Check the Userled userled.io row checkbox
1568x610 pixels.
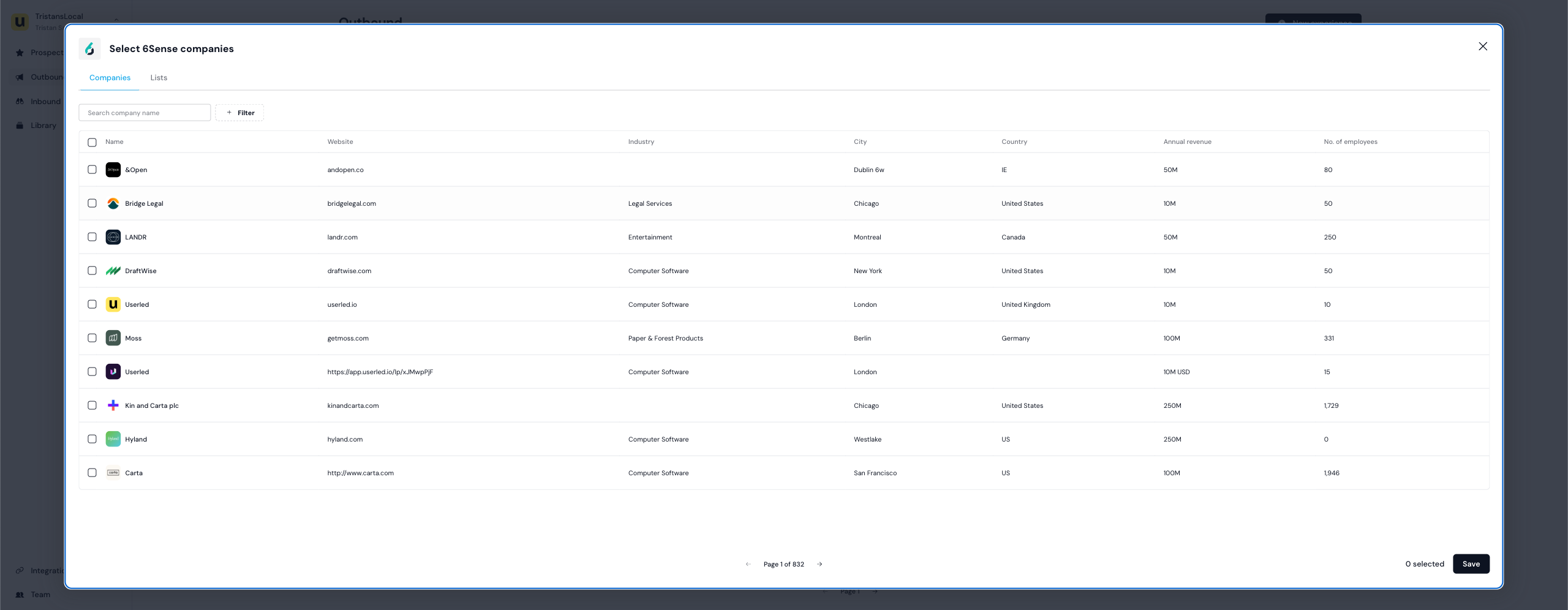[92, 304]
